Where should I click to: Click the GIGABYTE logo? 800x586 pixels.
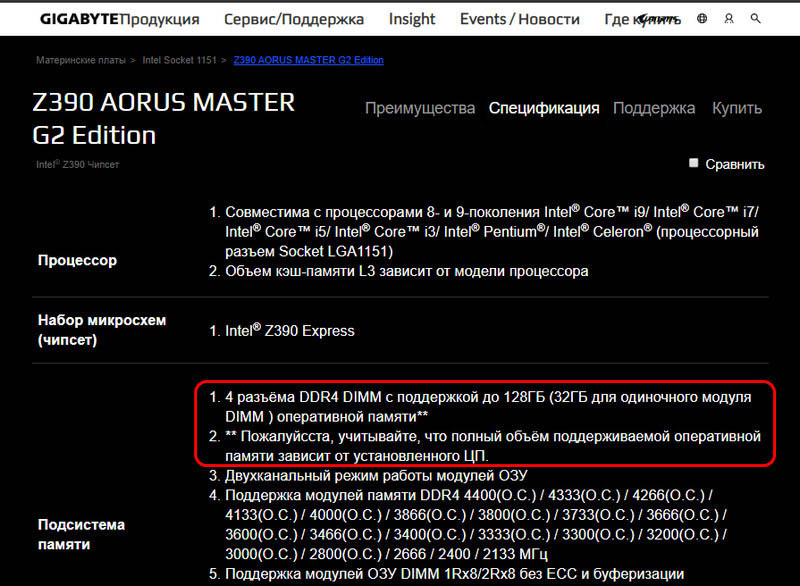pos(76,19)
